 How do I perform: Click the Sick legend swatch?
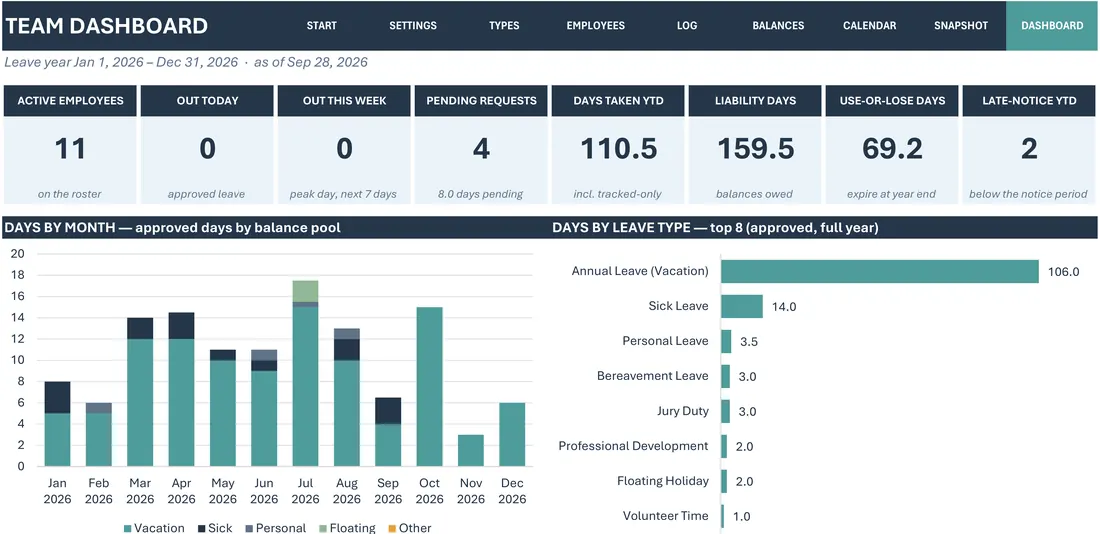201,528
